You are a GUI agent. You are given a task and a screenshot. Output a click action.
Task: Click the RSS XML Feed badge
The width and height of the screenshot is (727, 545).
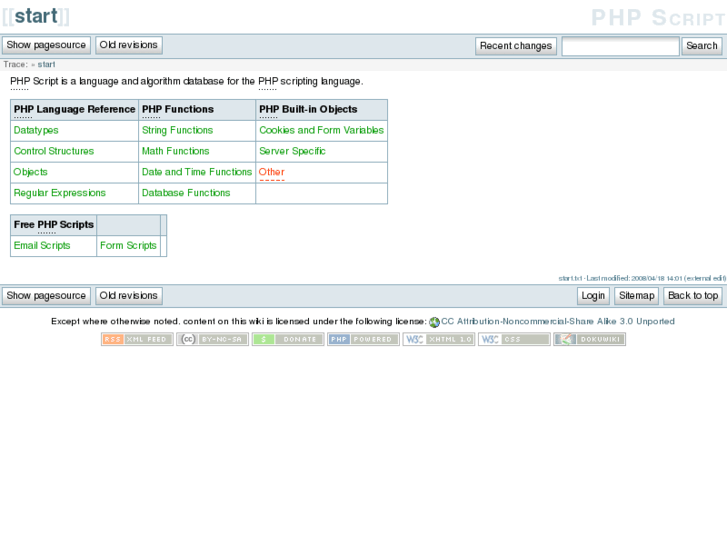(x=137, y=339)
